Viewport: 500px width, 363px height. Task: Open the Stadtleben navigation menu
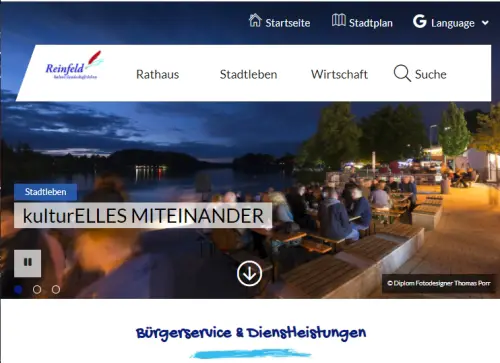point(248,74)
